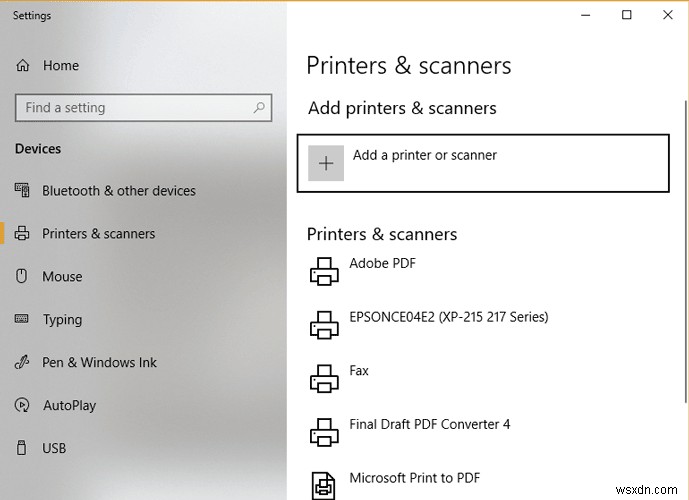
Task: Click the search magnifier icon
Action: [259, 107]
